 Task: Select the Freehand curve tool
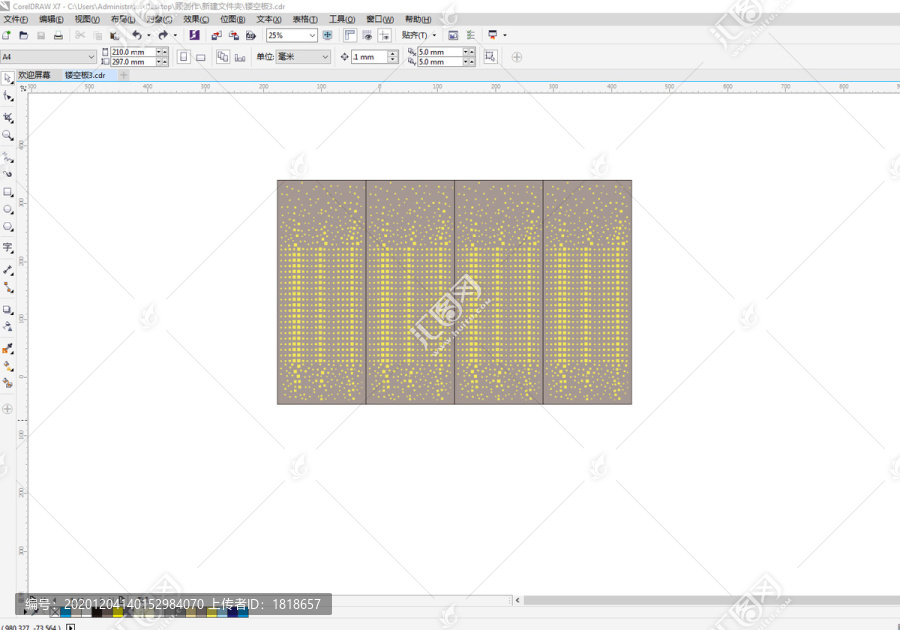pyautogui.click(x=7, y=157)
